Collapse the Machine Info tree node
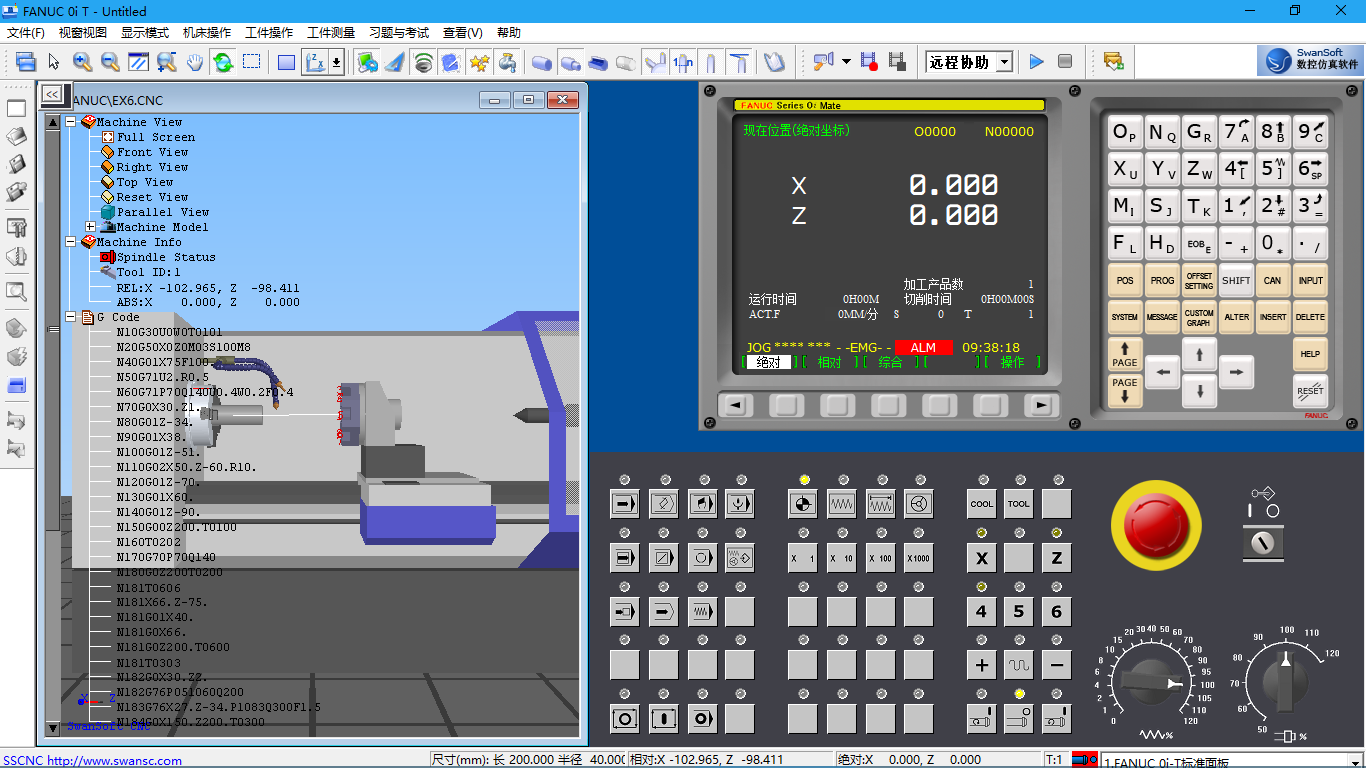This screenshot has width=1366, height=768. tap(71, 242)
